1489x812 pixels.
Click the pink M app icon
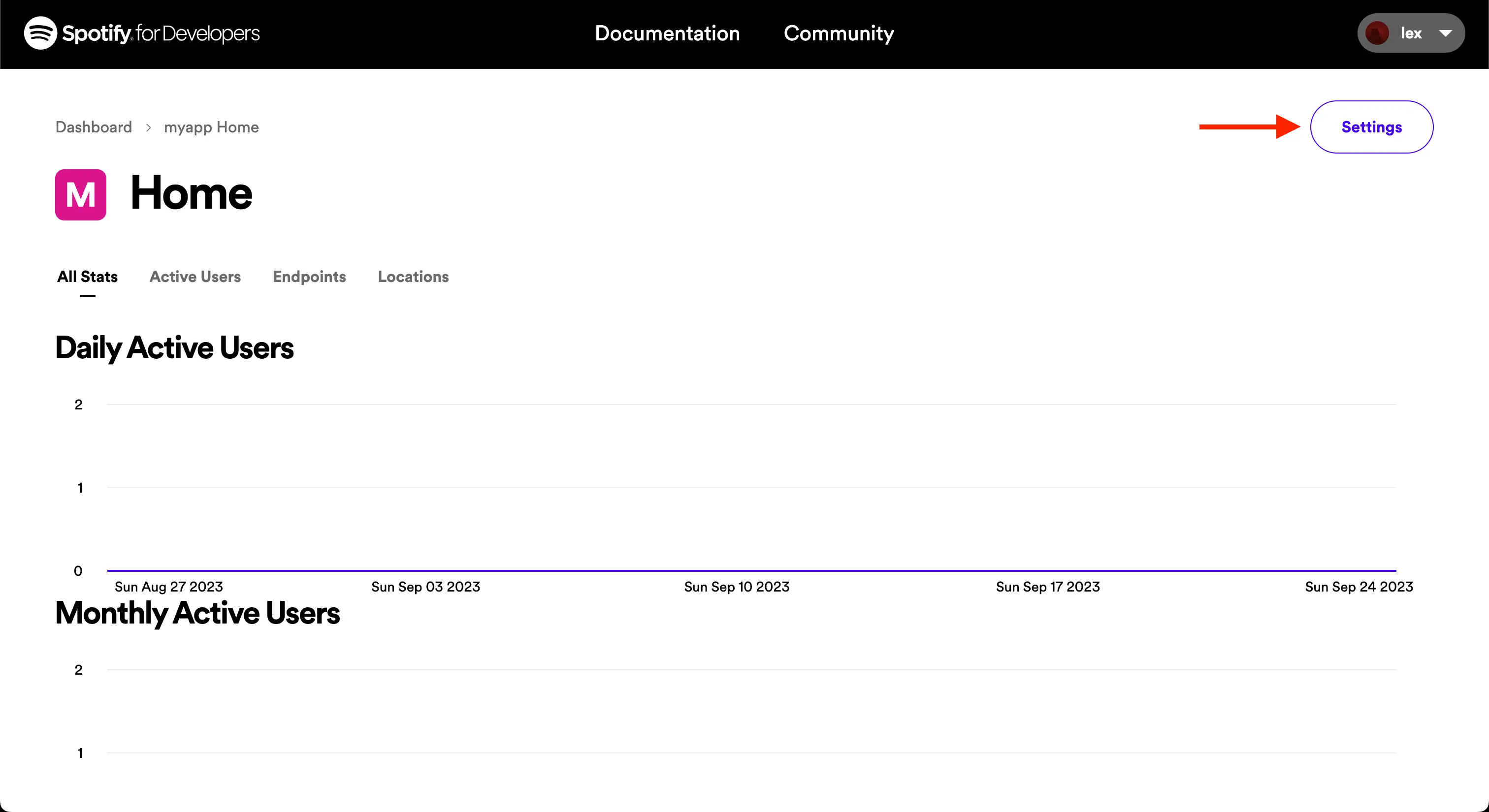pos(80,194)
